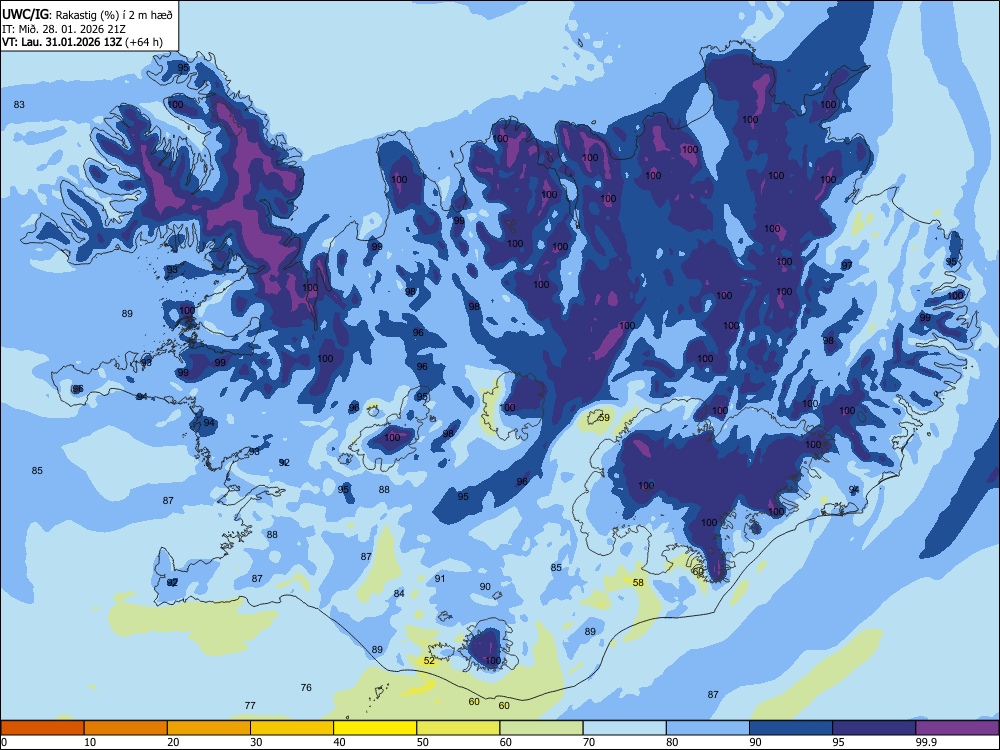Screen dimensions: 1000x750
Task: Choose the amber legend swatch between 30 and 40
Action: pyautogui.click(x=292, y=728)
